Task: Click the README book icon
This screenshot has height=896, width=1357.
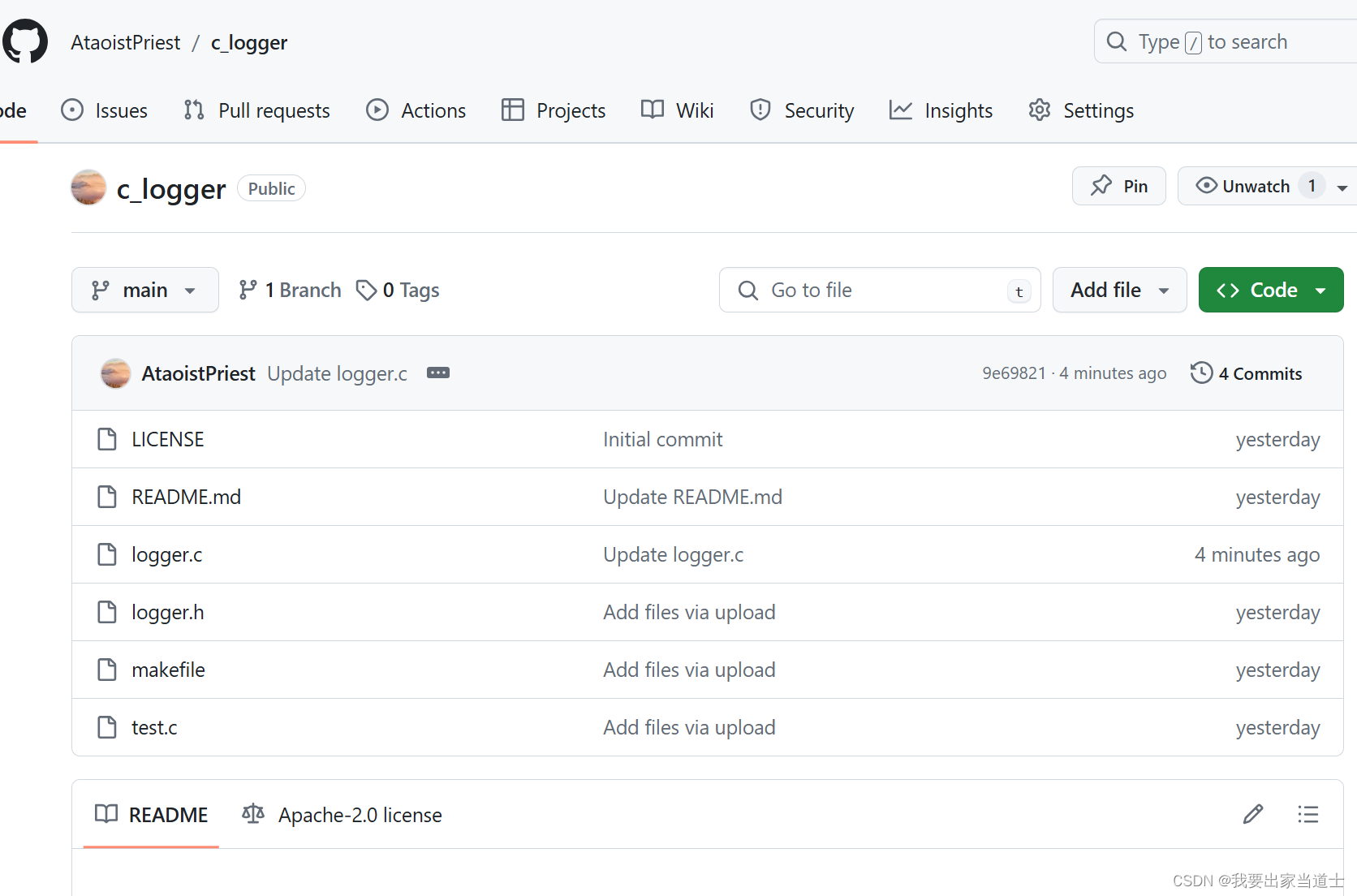Action: (x=106, y=814)
